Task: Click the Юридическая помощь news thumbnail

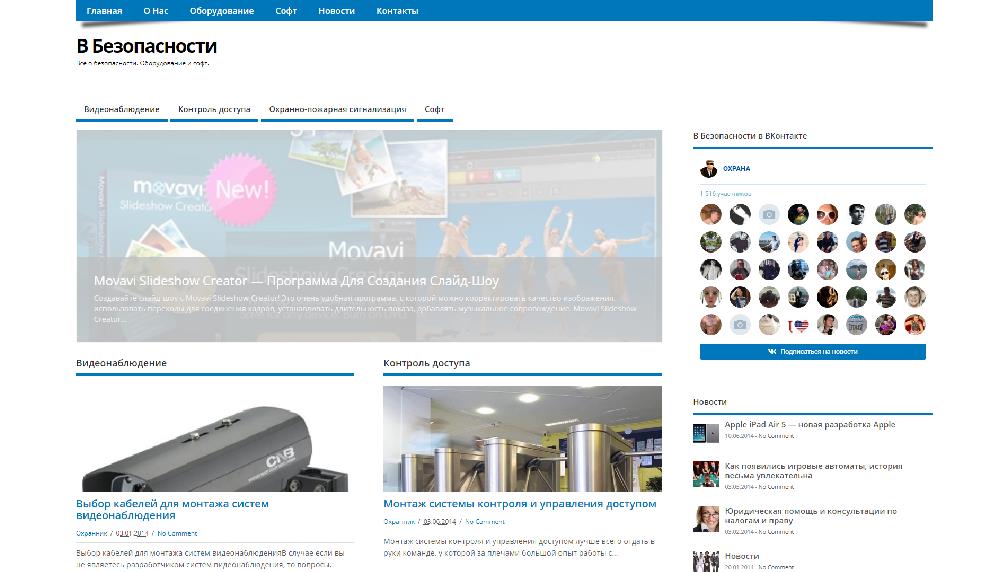Action: (706, 519)
